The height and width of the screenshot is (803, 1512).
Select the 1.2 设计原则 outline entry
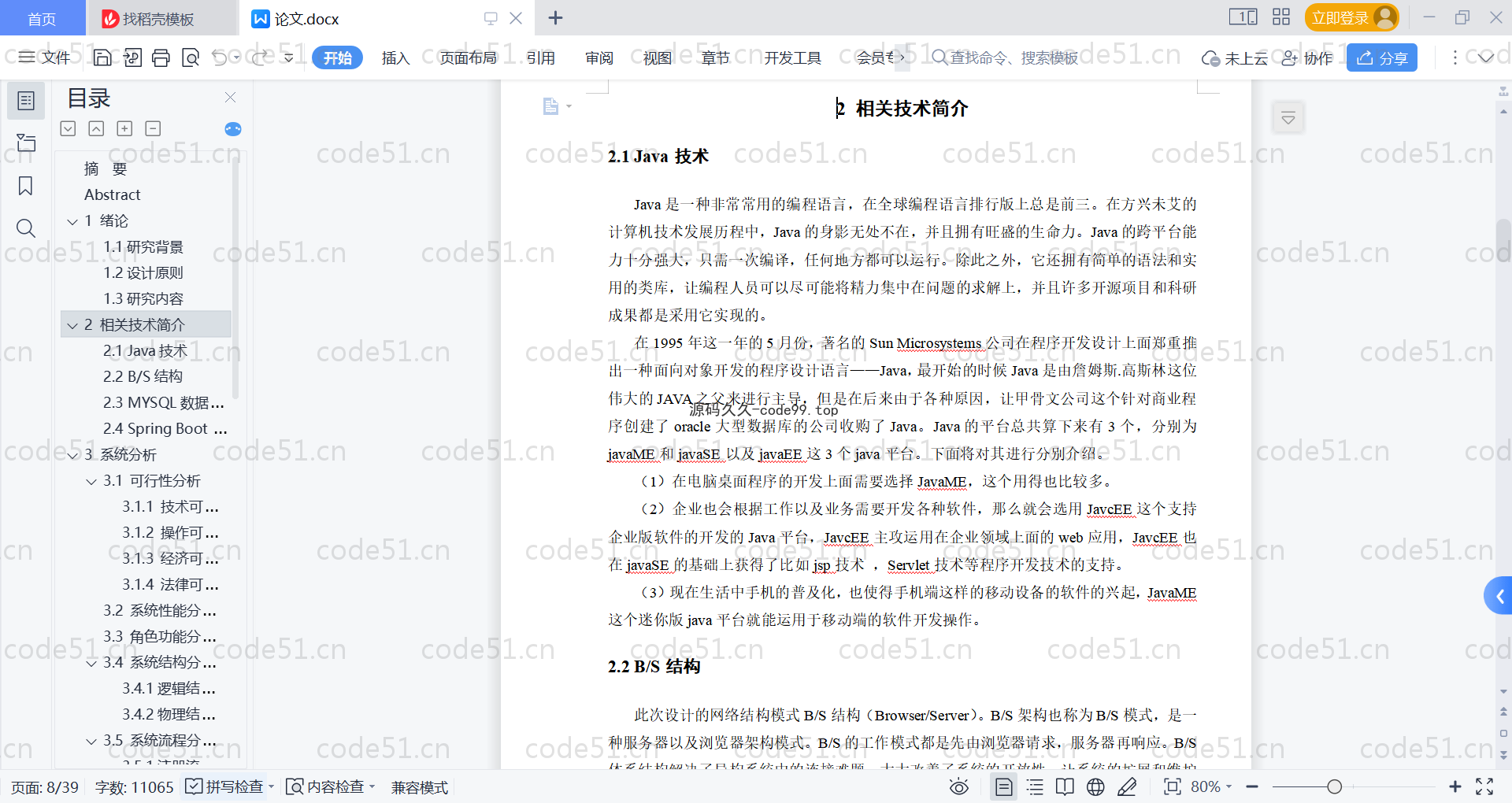(x=143, y=272)
